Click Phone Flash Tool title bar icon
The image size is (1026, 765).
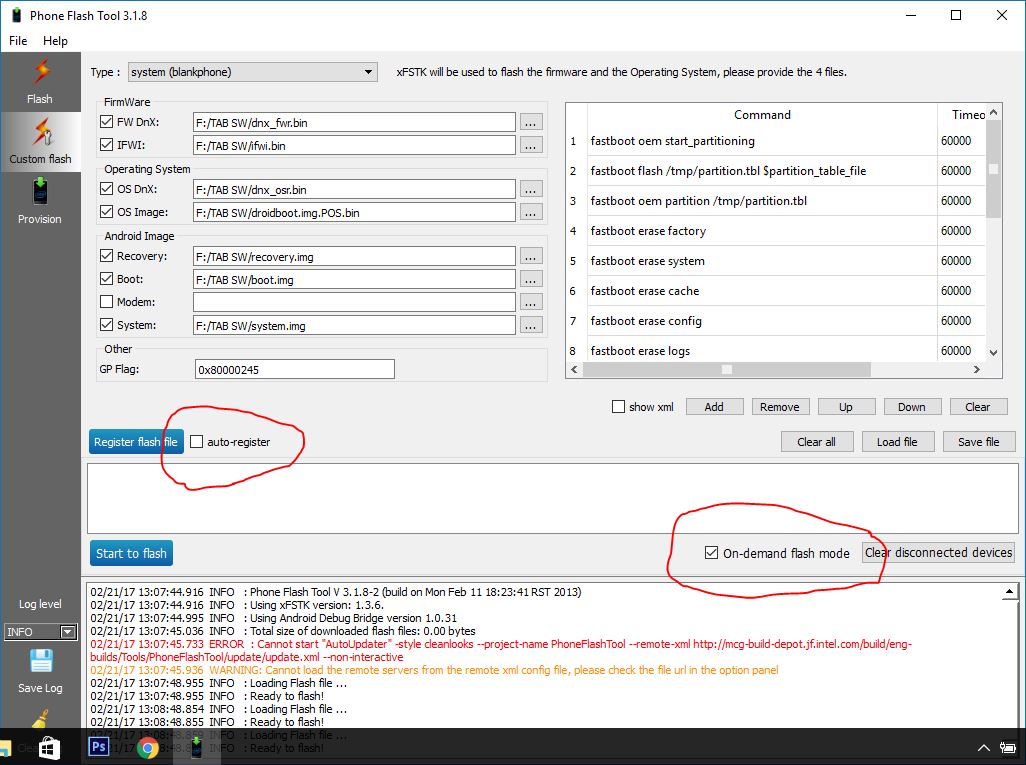16,15
